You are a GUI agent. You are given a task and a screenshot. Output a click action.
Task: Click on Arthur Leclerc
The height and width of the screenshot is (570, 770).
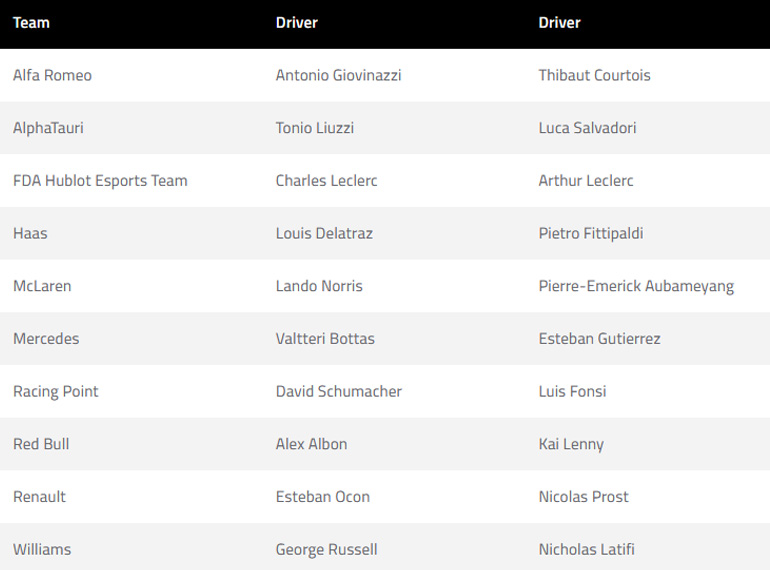[585, 181]
